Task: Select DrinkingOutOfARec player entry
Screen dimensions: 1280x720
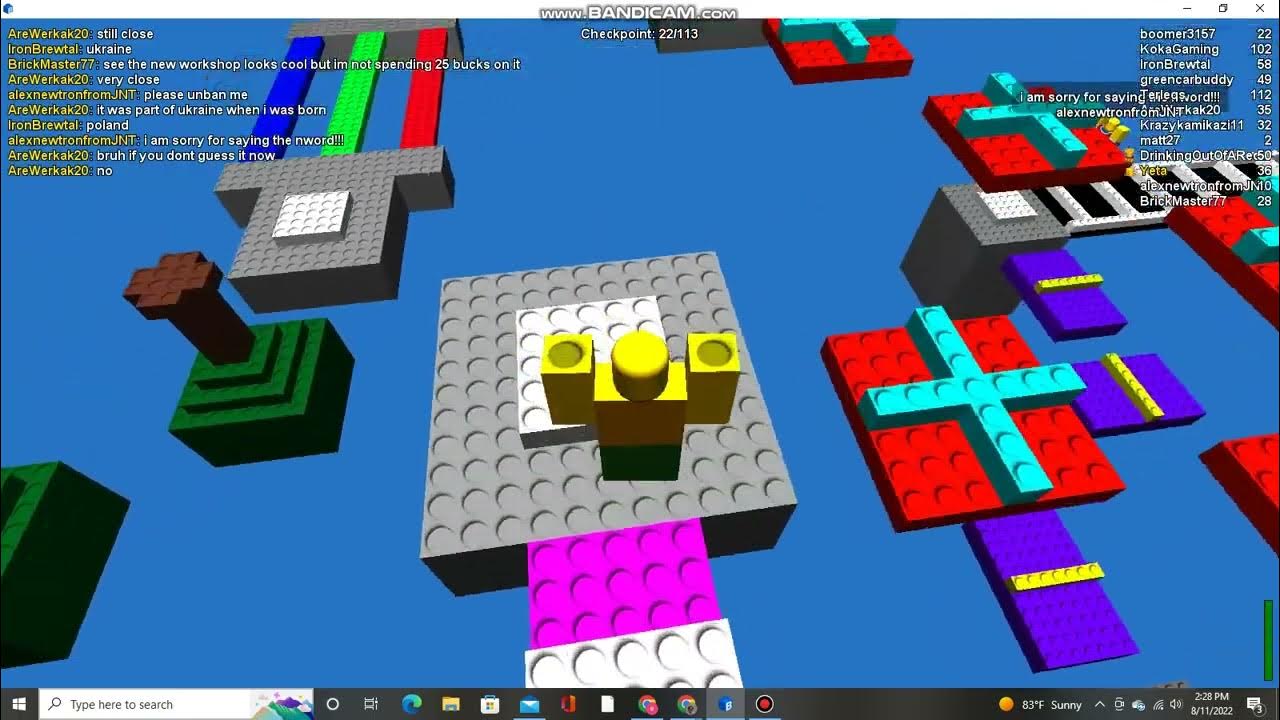Action: point(1200,156)
